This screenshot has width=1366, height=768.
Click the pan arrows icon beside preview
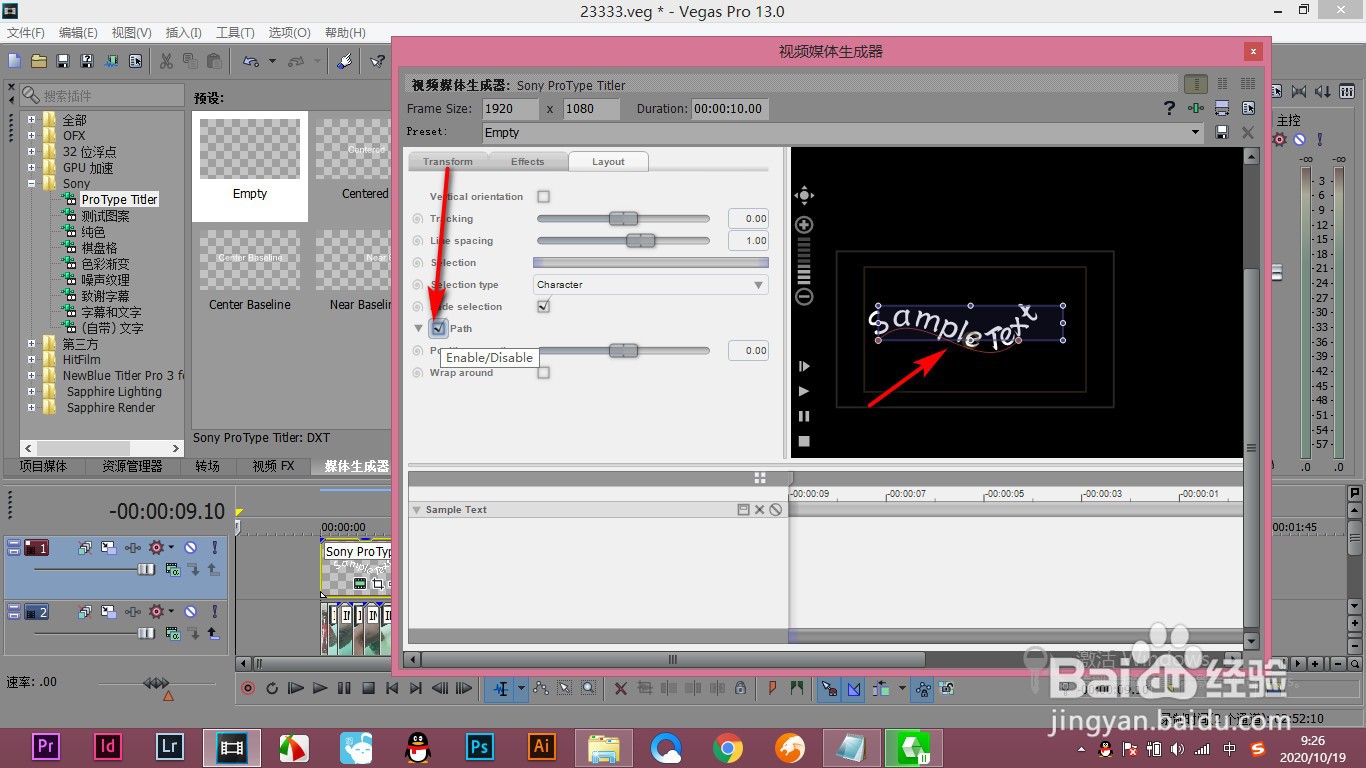click(804, 196)
